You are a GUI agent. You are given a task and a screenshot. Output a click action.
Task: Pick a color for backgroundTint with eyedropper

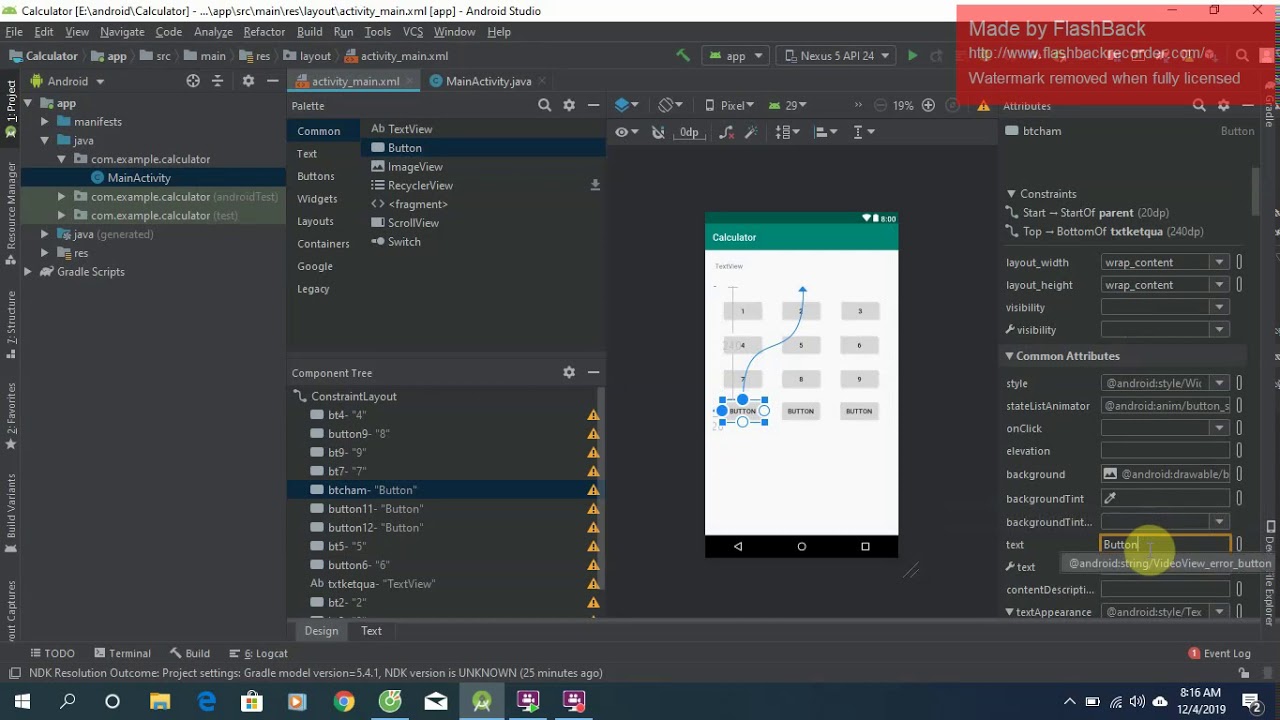1110,498
